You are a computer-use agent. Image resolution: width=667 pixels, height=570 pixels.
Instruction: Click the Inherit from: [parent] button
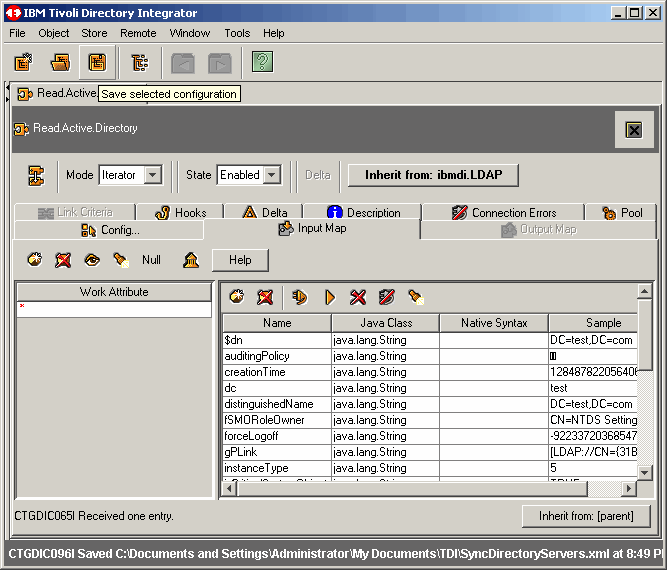point(586,516)
